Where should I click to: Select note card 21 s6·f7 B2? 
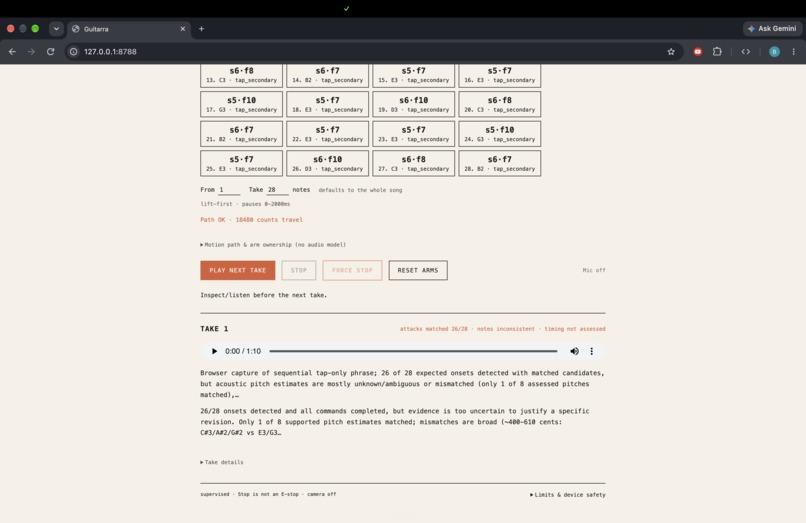pos(242,134)
